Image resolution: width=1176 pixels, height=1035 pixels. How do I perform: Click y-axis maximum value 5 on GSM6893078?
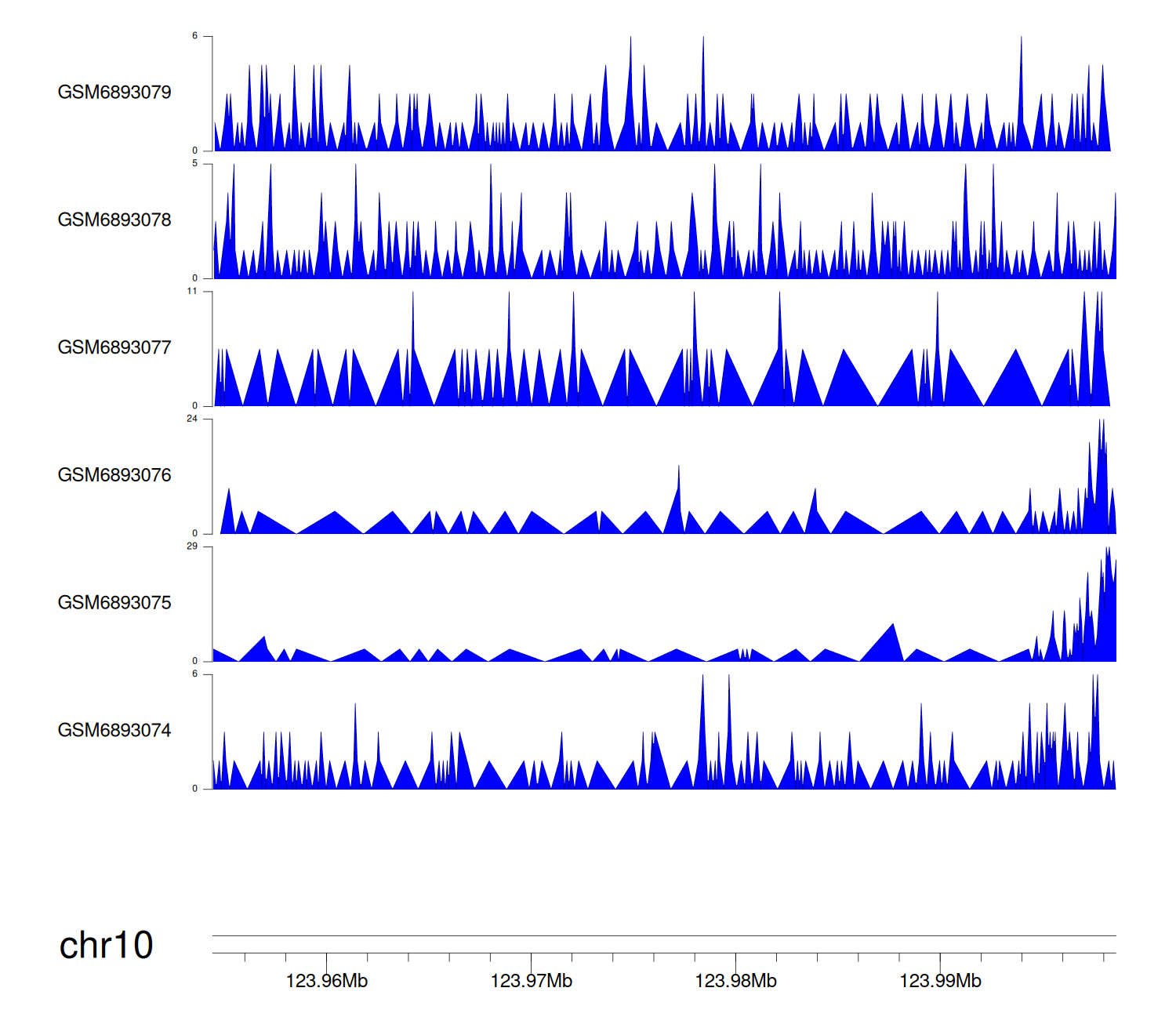pos(195,164)
